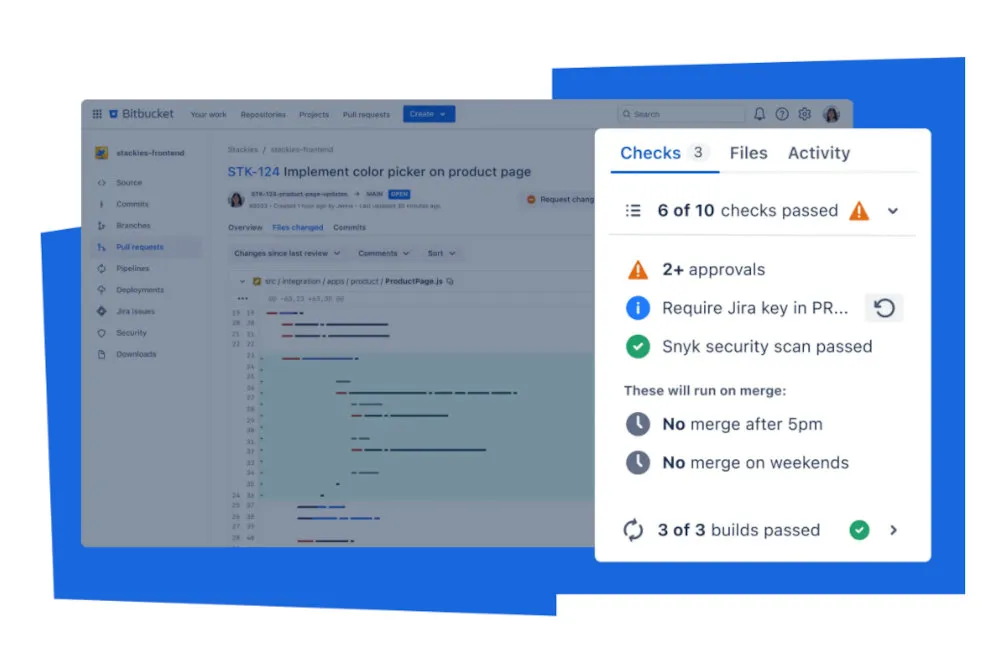The width and height of the screenshot is (1000, 655).
Task: Open Changes since last review dropdown
Action: (287, 254)
